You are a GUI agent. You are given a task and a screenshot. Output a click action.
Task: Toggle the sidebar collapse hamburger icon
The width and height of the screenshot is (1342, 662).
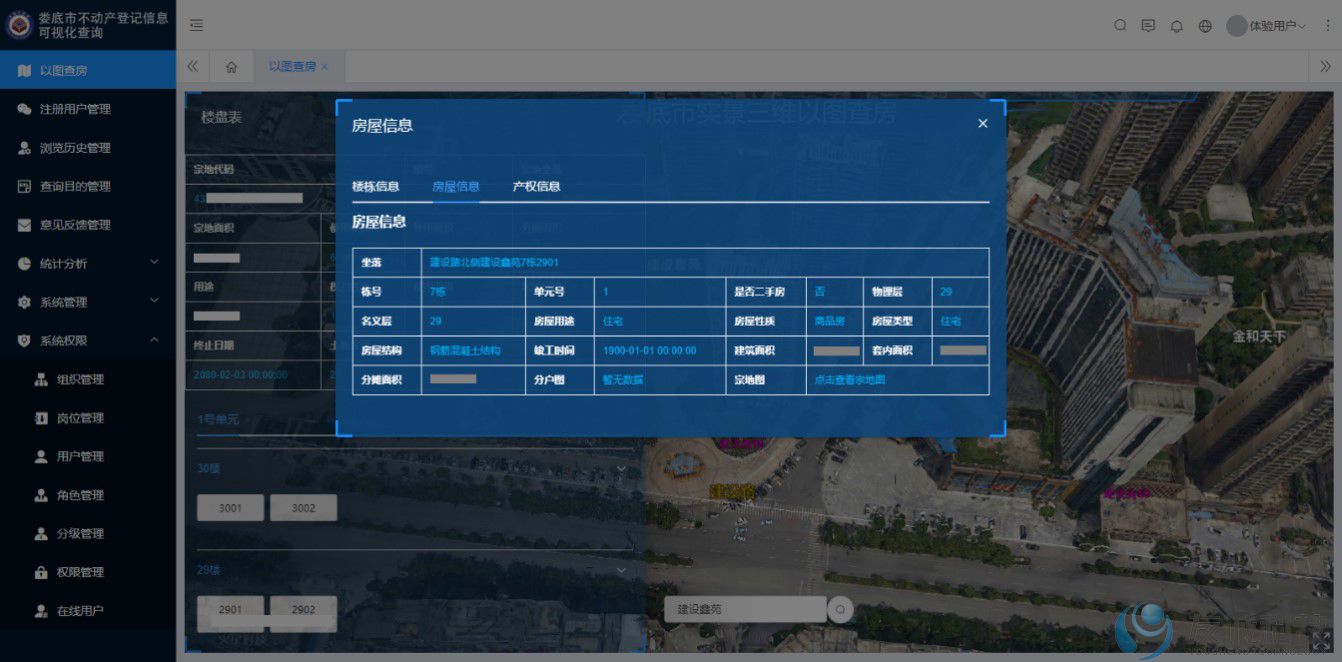(x=196, y=25)
